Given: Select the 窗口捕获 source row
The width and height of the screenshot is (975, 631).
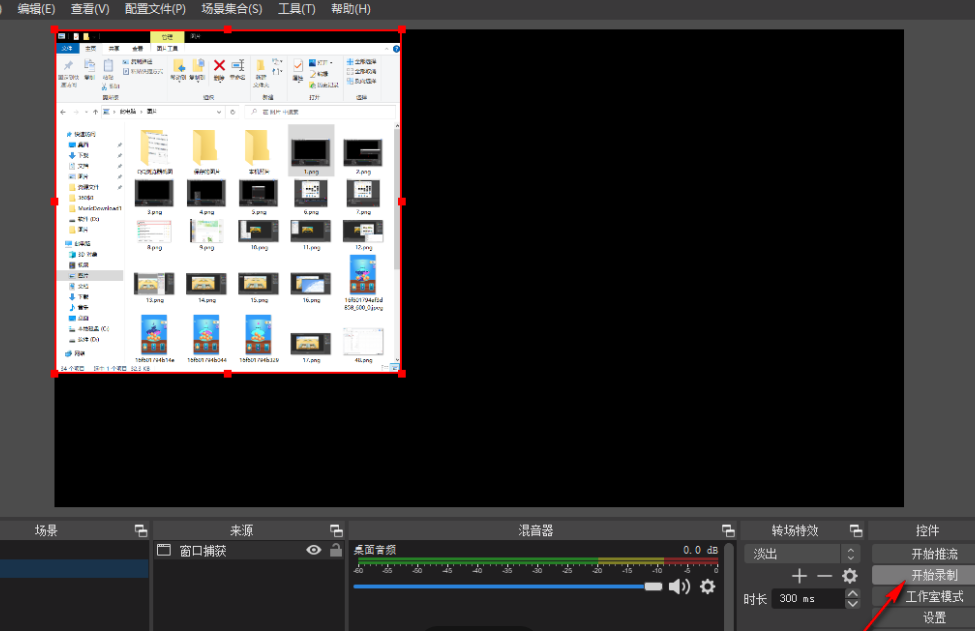Looking at the screenshot, I should (x=249, y=550).
